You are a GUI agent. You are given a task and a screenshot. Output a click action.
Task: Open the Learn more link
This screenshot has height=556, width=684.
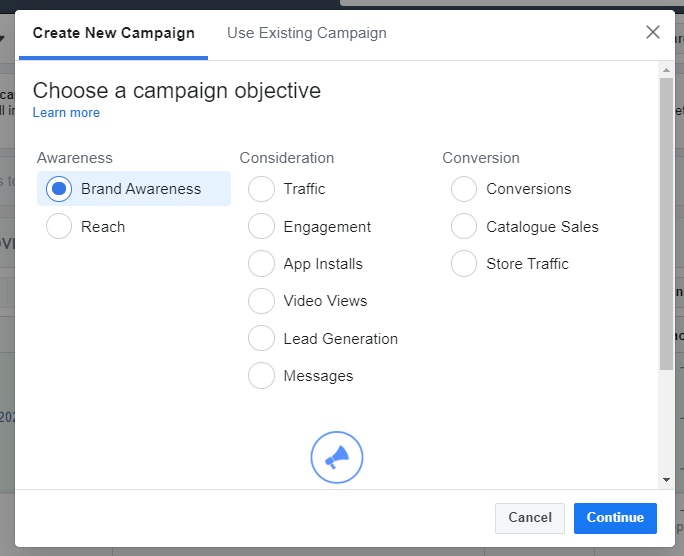pos(66,113)
